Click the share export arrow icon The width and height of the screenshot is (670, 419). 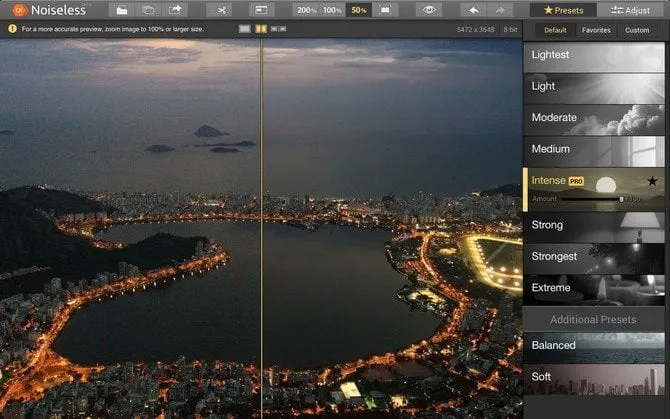(x=176, y=10)
